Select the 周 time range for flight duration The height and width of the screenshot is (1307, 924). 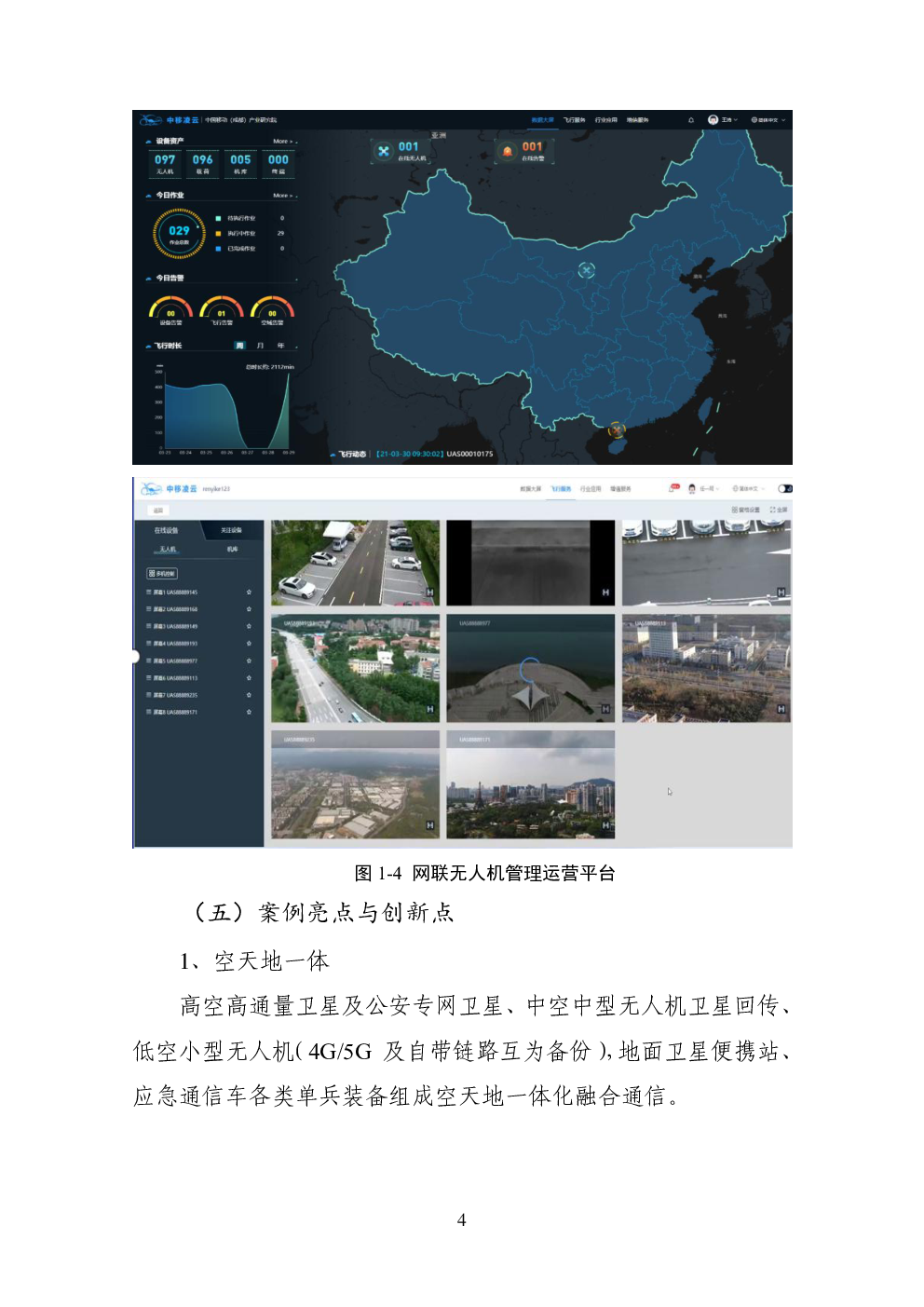click(239, 346)
